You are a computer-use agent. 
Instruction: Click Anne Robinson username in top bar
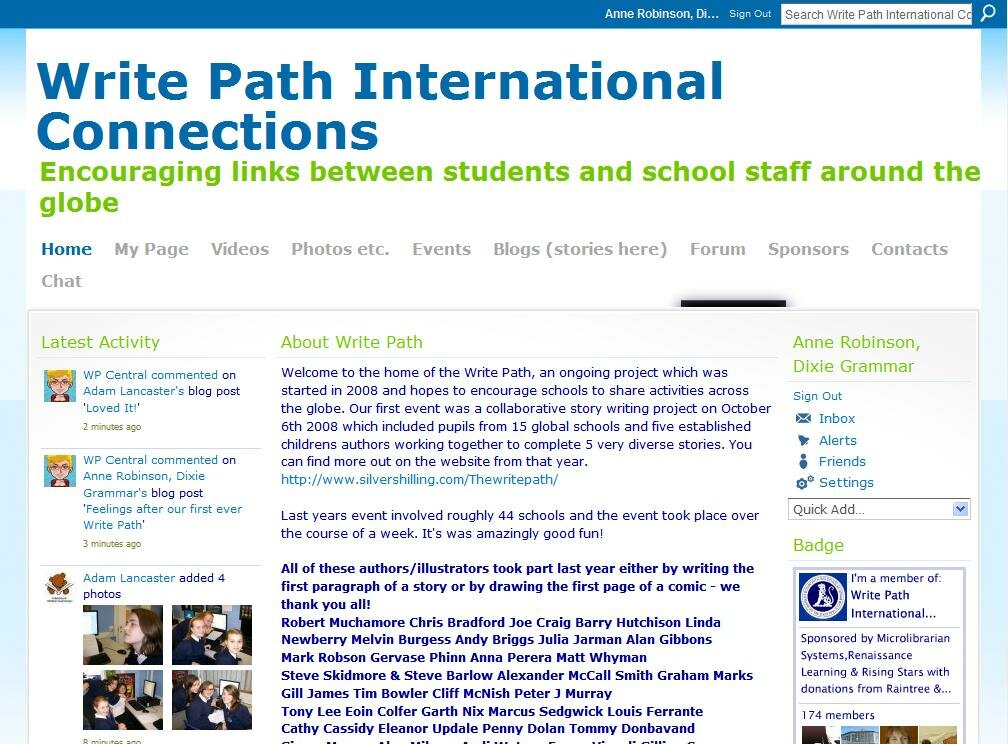[661, 14]
